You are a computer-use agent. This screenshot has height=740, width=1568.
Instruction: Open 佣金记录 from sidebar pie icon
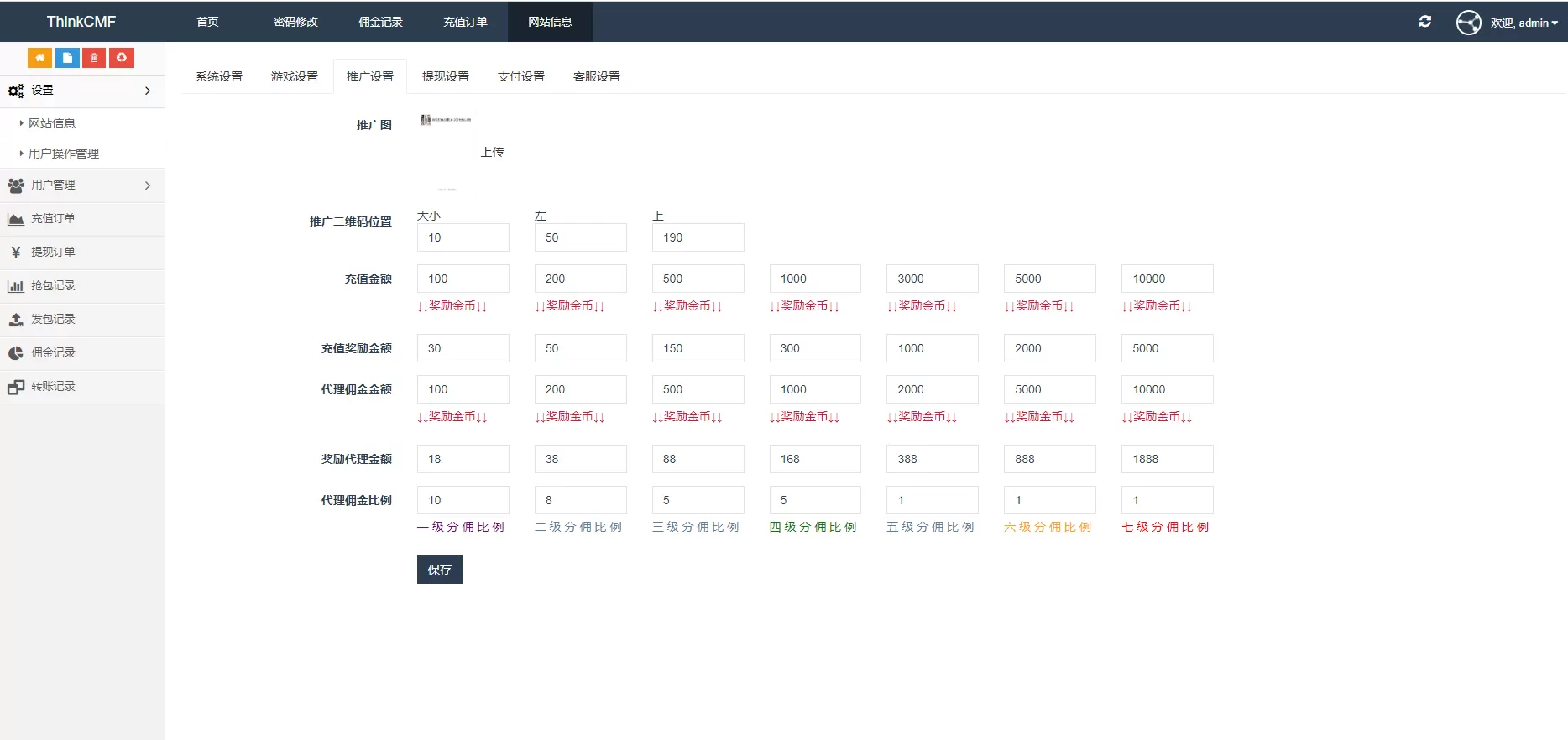pos(53,353)
